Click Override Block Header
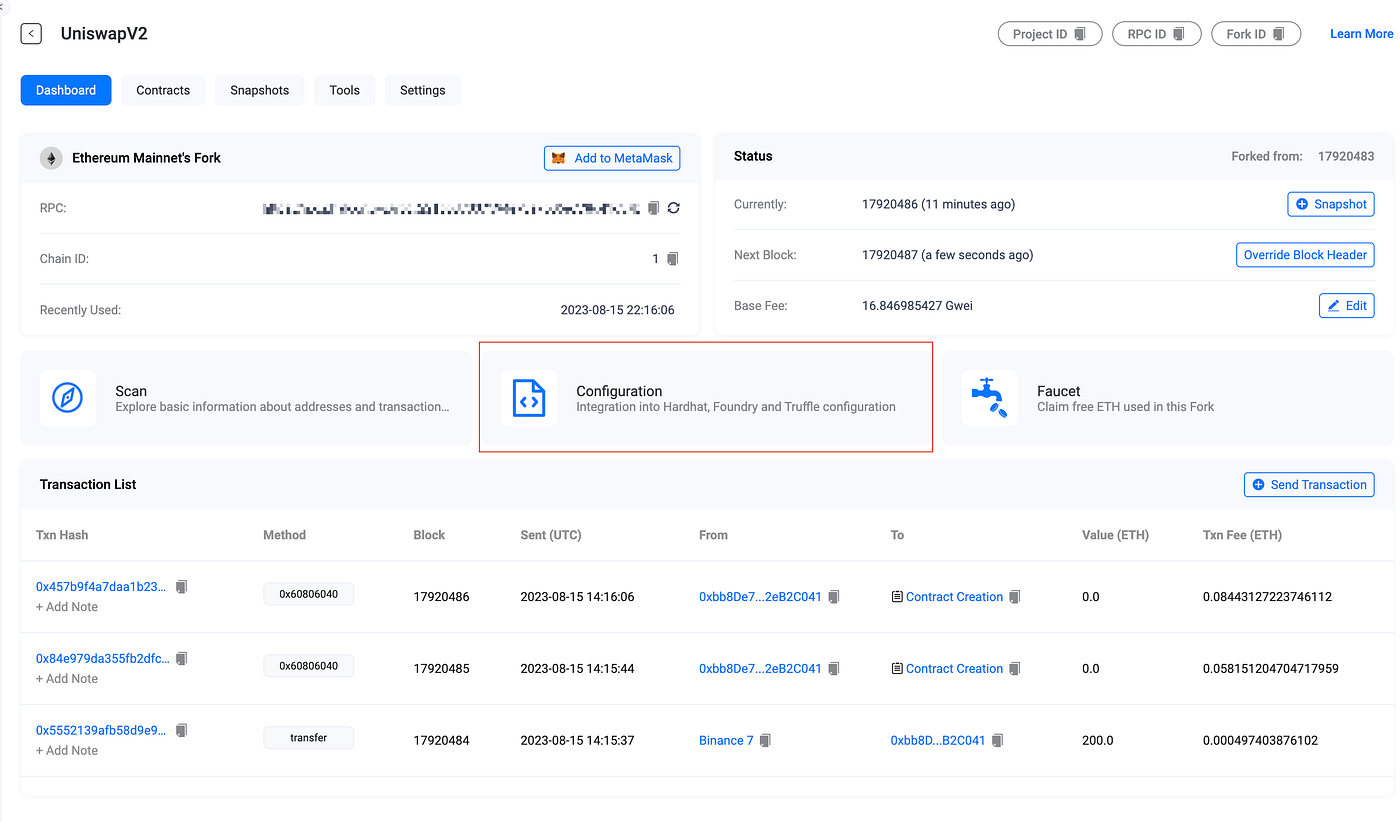1400x822 pixels. [1305, 255]
